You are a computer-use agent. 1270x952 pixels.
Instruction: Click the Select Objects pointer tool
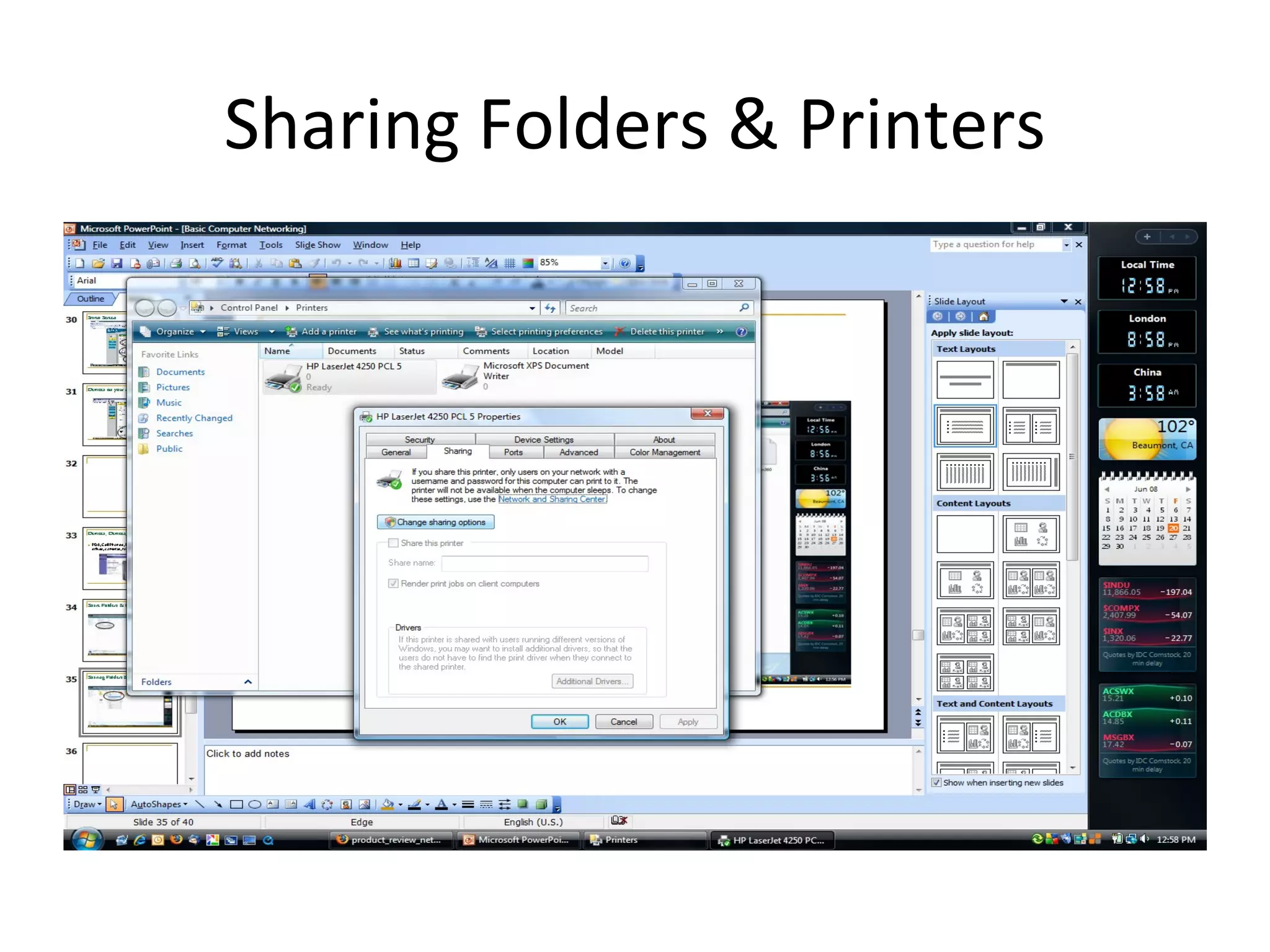pos(113,804)
